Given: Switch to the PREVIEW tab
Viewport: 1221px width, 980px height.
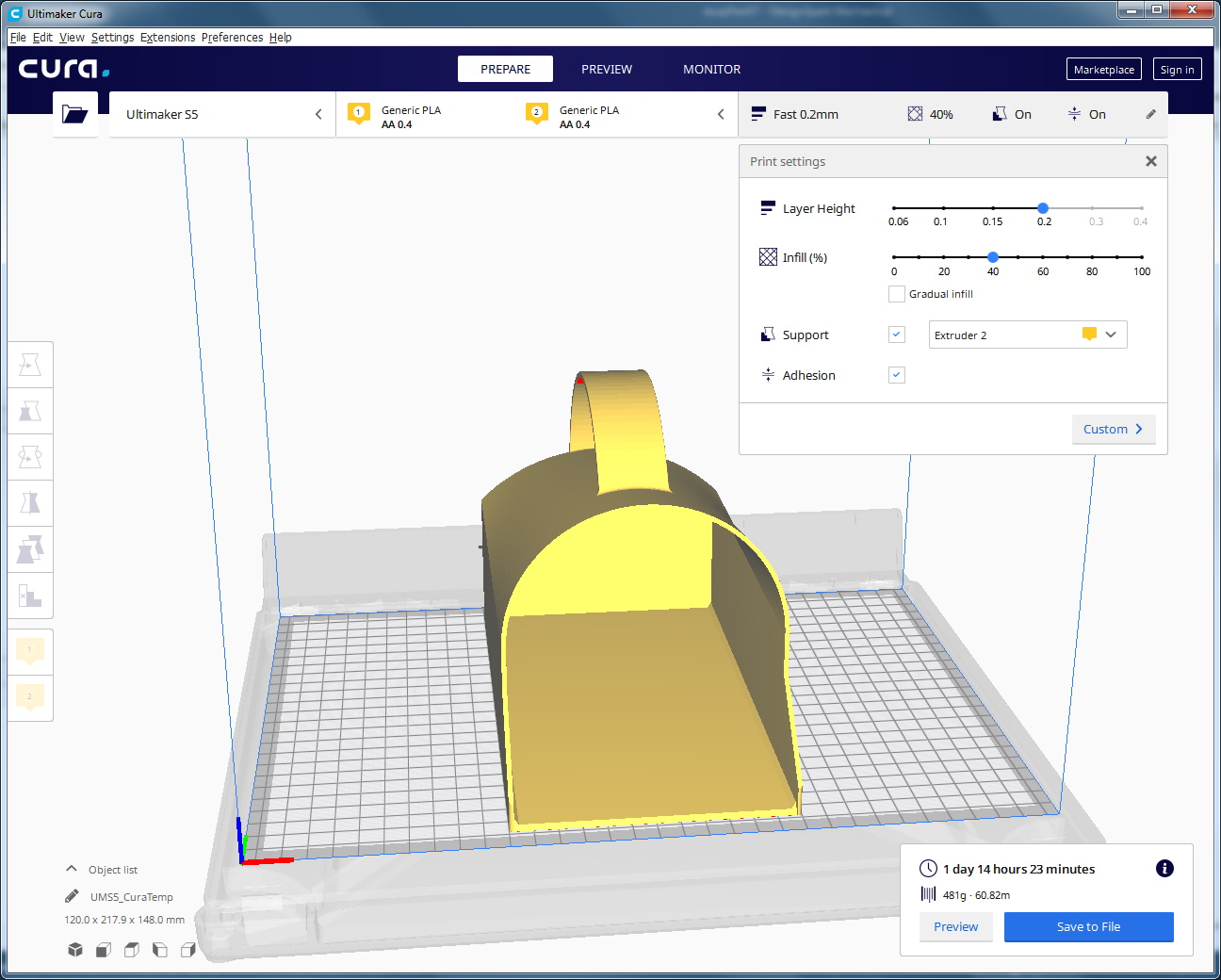Looking at the screenshot, I should tap(606, 69).
